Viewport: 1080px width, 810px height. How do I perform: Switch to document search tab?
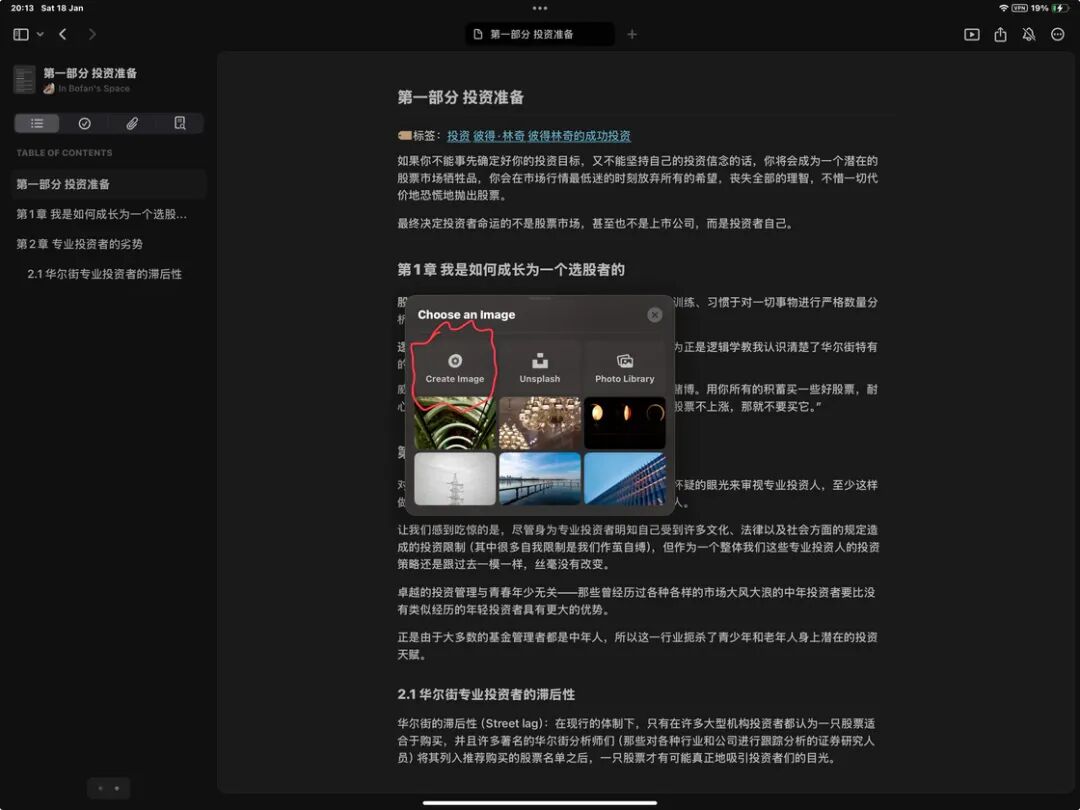[180, 123]
